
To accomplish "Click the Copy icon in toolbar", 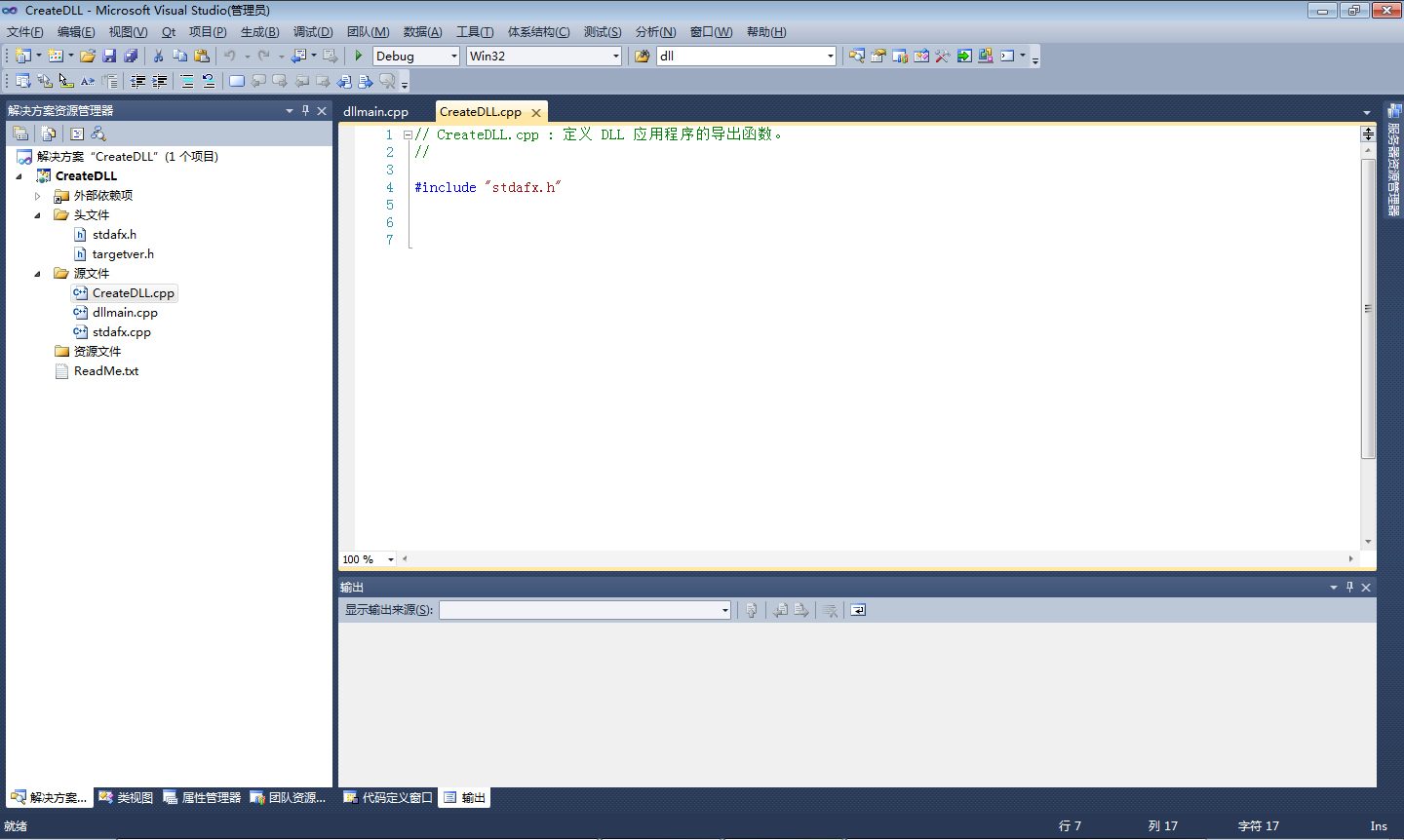I will pyautogui.click(x=179, y=56).
